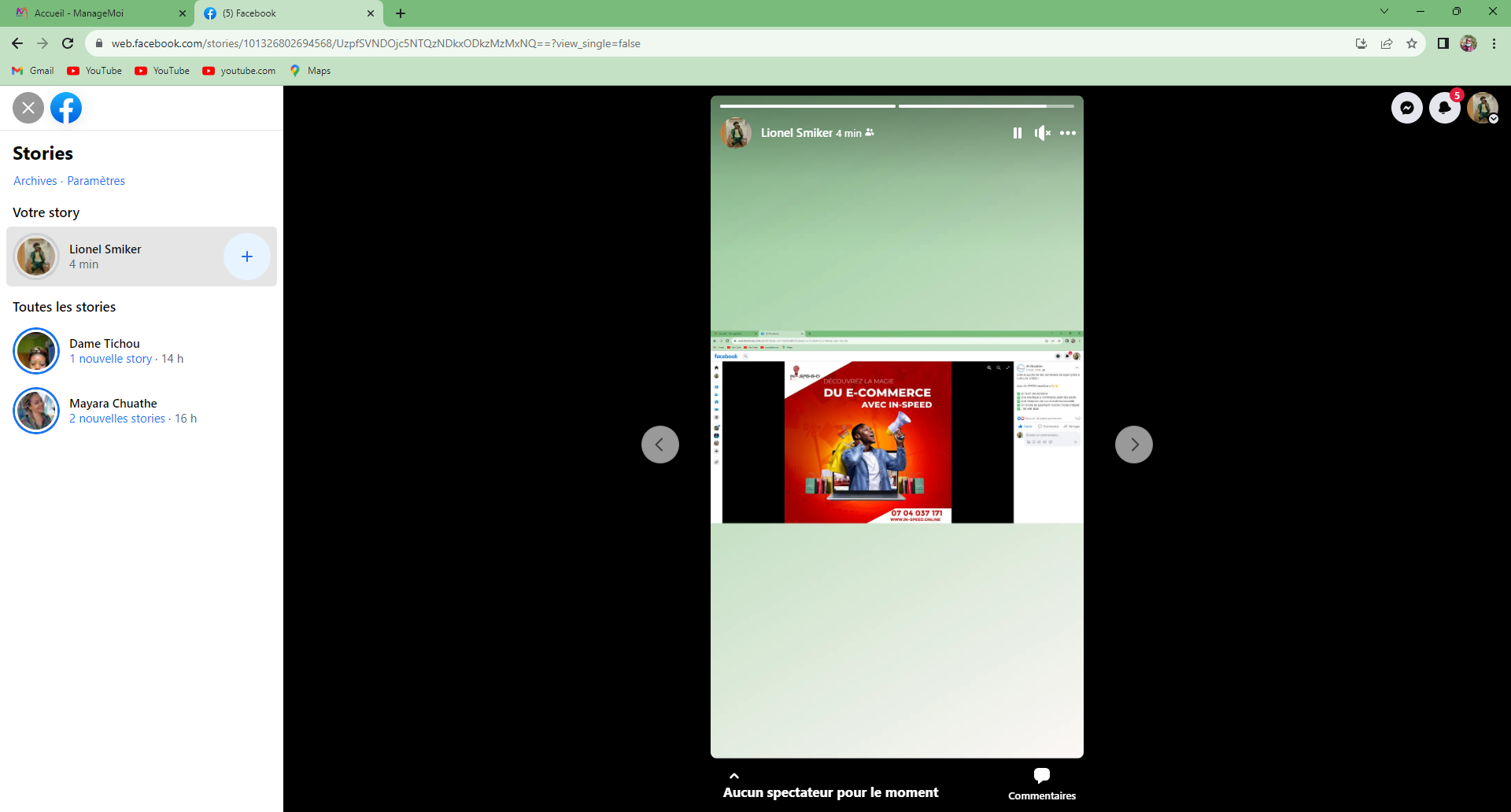1511x812 pixels.
Task: Close the stories viewer with X button
Action: (28, 108)
